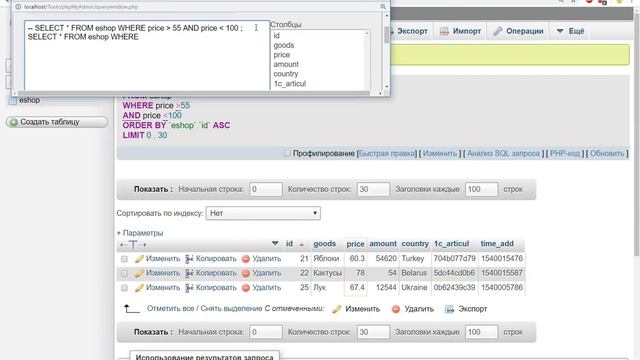Sort results by amount column
The width and height of the screenshot is (640, 360).
point(383,244)
